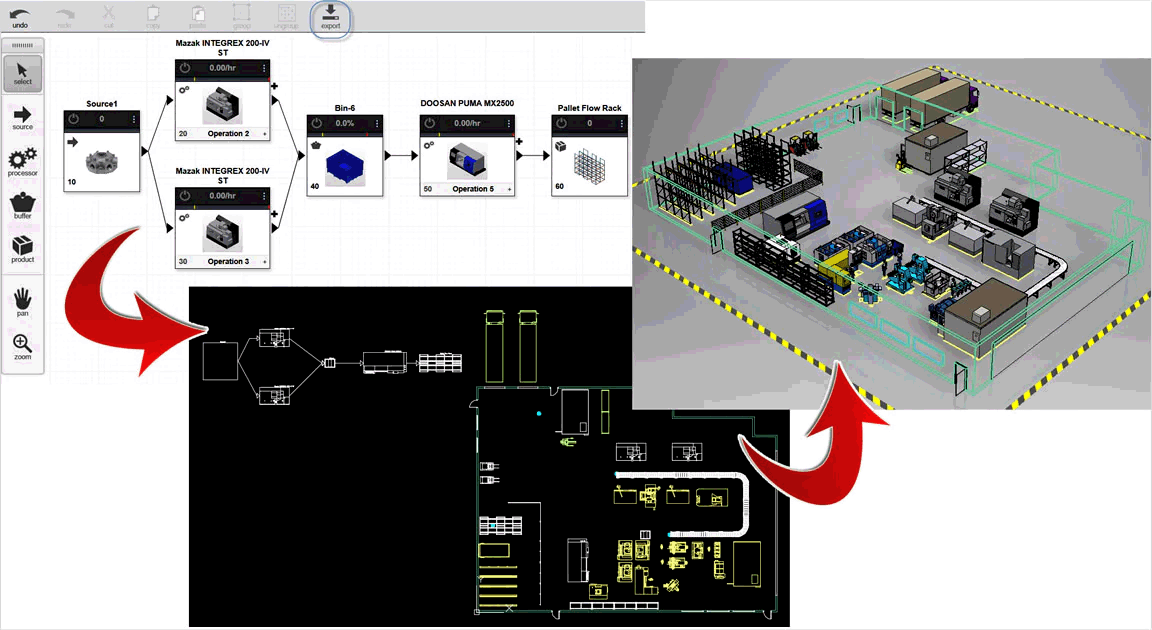Click the paste toolbar icon
Image resolution: width=1152 pixels, height=630 pixels.
[x=198, y=18]
